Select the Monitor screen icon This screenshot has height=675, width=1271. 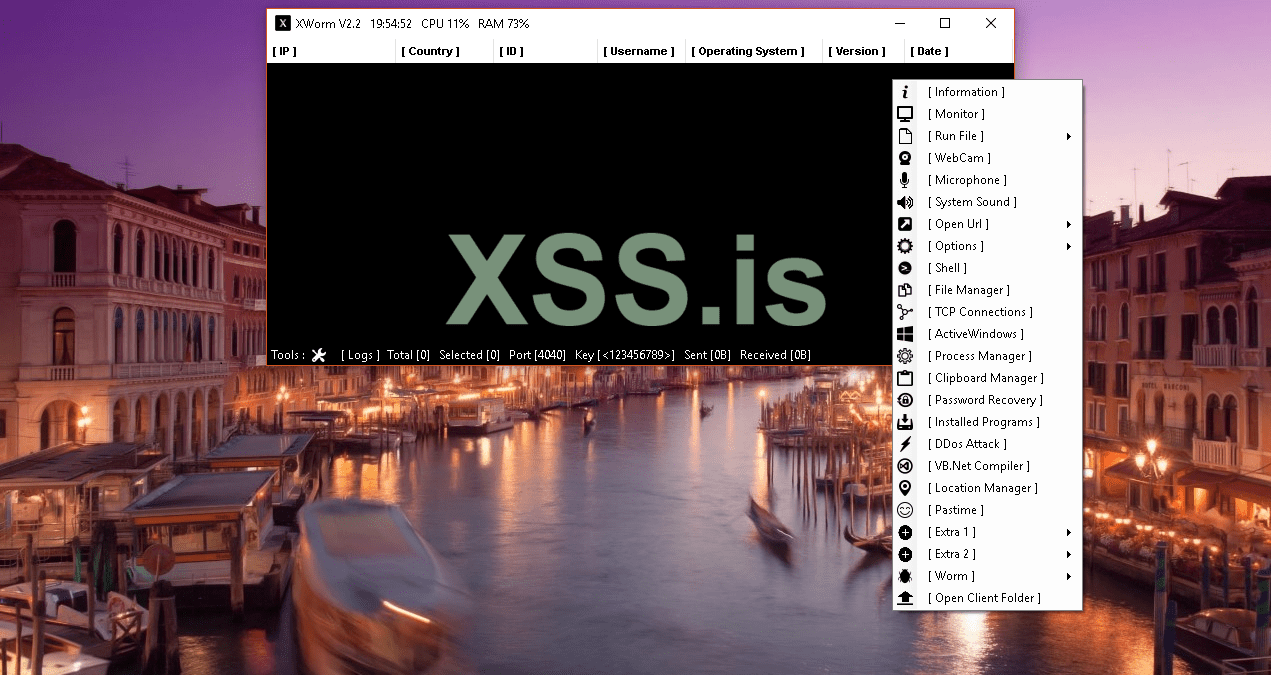pyautogui.click(x=905, y=114)
